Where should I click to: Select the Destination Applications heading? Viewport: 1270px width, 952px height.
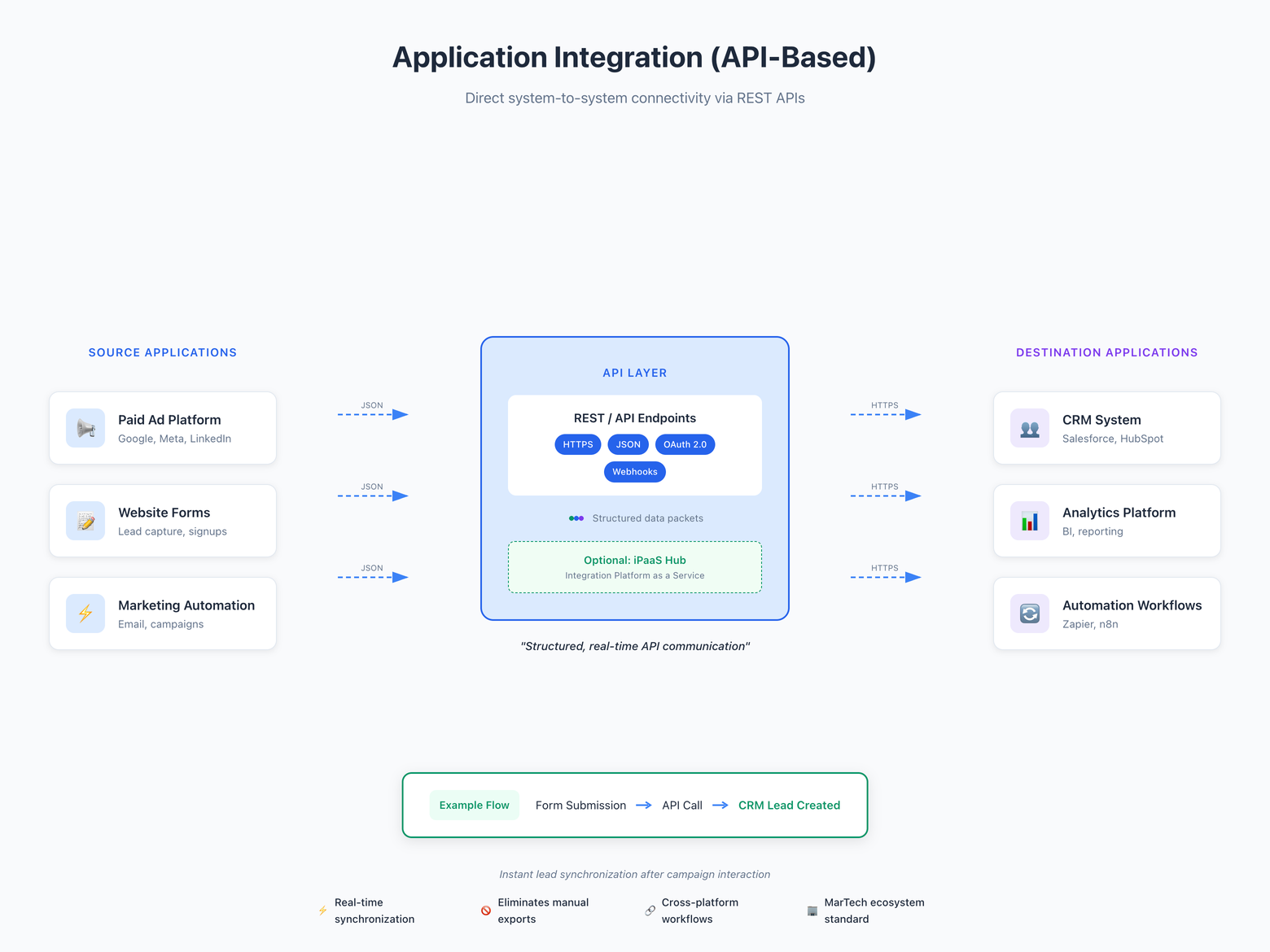tap(1106, 352)
